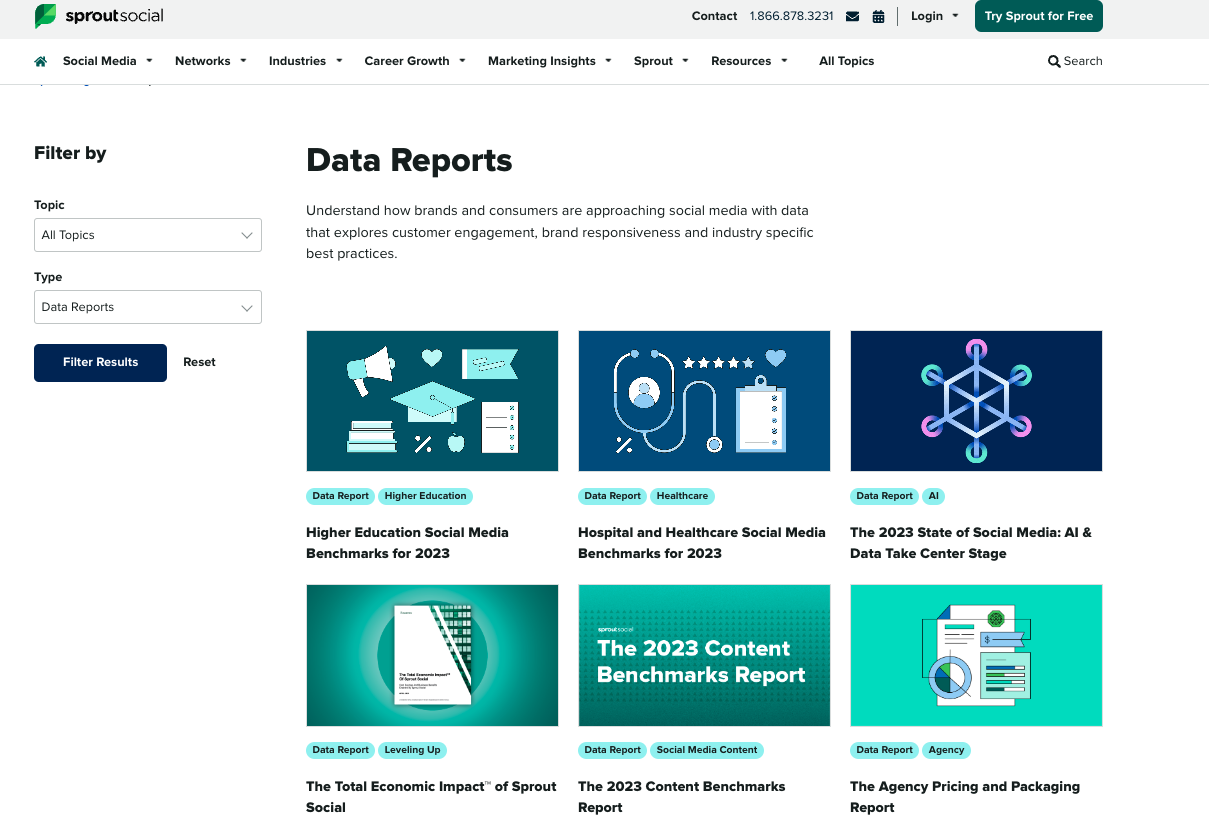Click the Healthcare tag pill
The image size is (1209, 819).
click(682, 496)
